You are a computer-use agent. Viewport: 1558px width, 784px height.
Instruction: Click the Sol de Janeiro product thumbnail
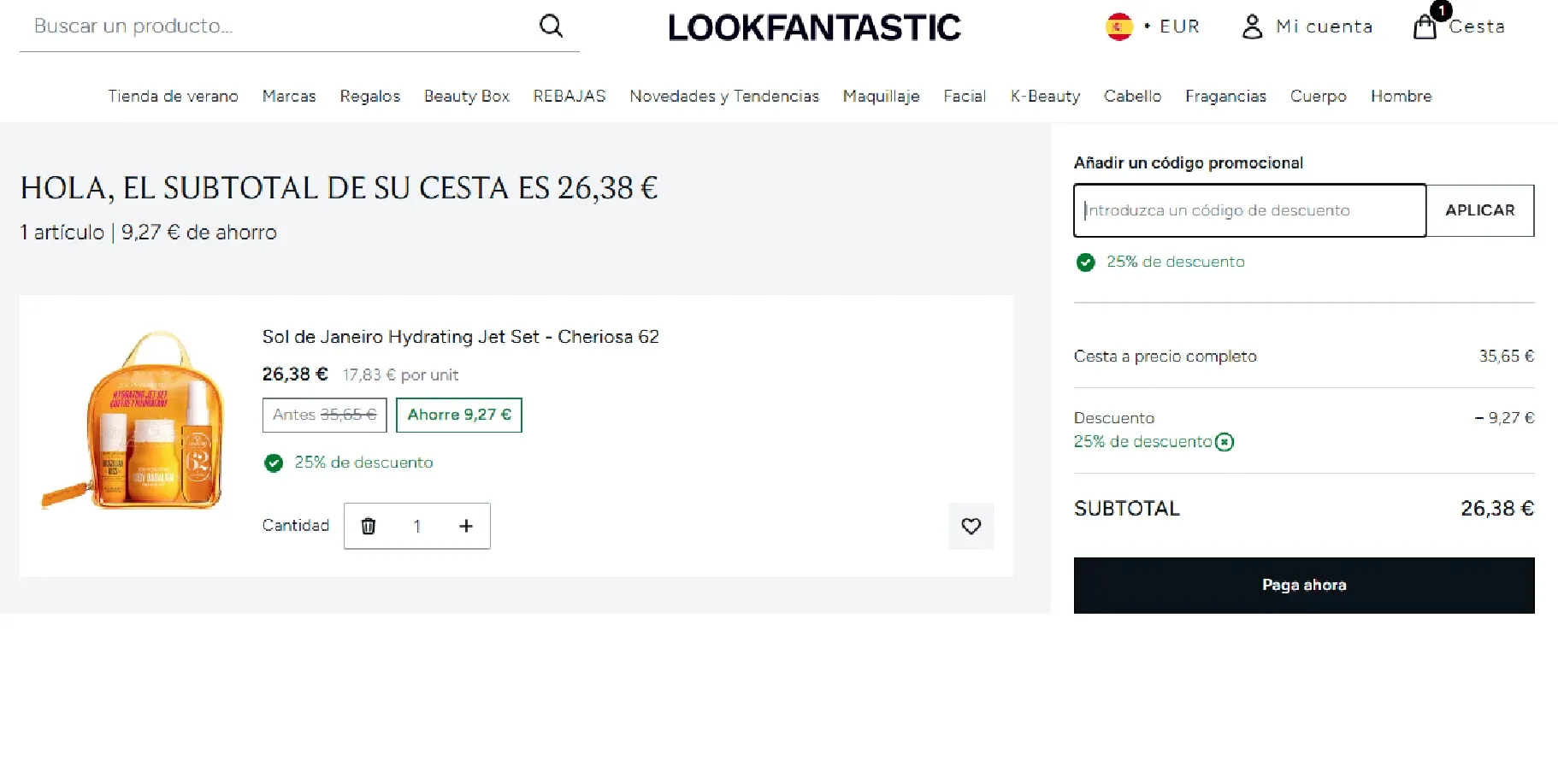[x=133, y=420]
